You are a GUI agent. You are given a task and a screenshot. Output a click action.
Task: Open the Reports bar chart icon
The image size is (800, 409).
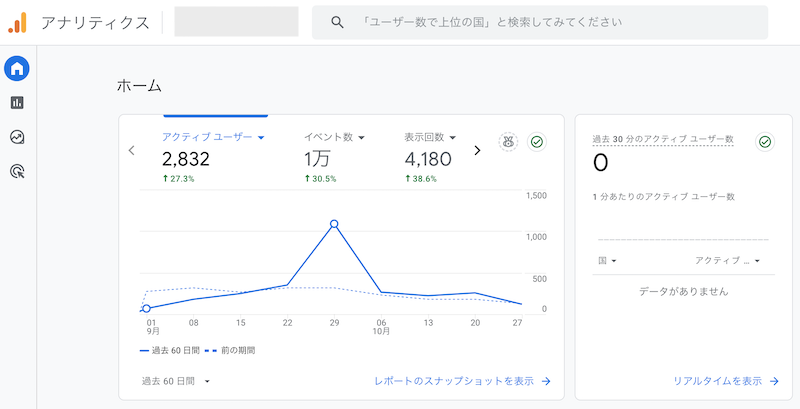click(17, 103)
